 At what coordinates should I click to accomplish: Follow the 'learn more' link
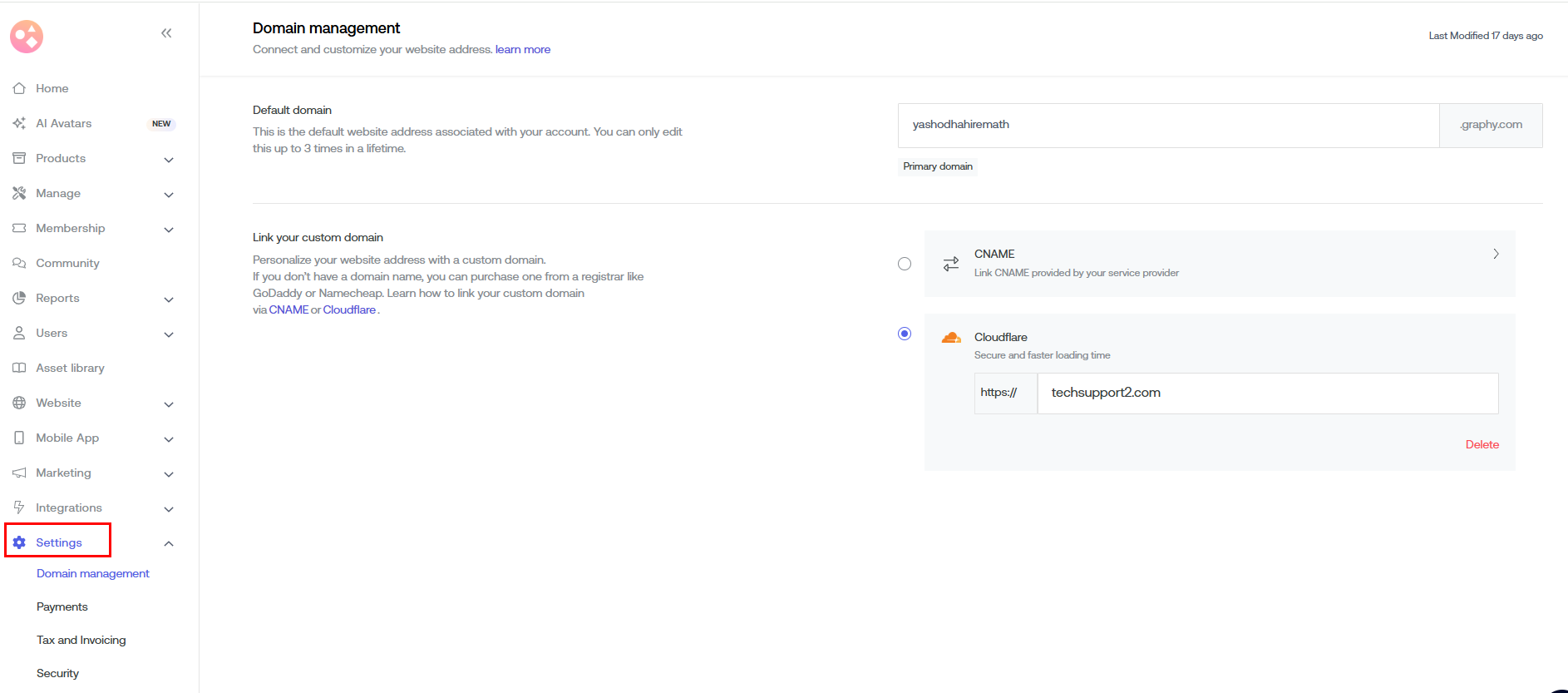pyautogui.click(x=523, y=49)
